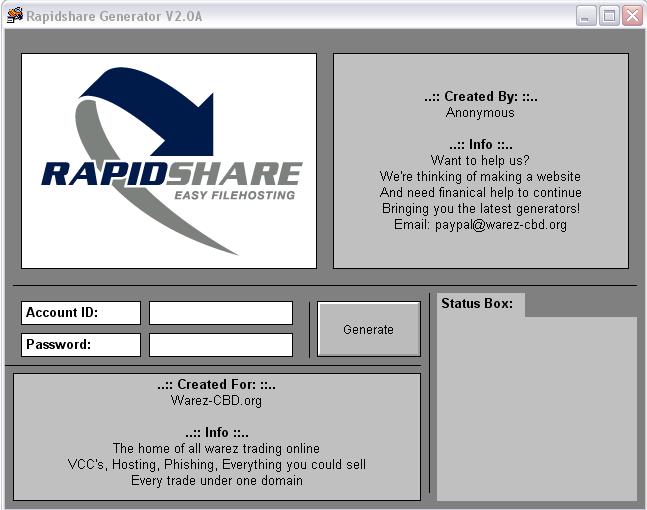This screenshot has width=647, height=510.
Task: Click 'Bringing you the latest generators!' line
Action: [x=481, y=208]
